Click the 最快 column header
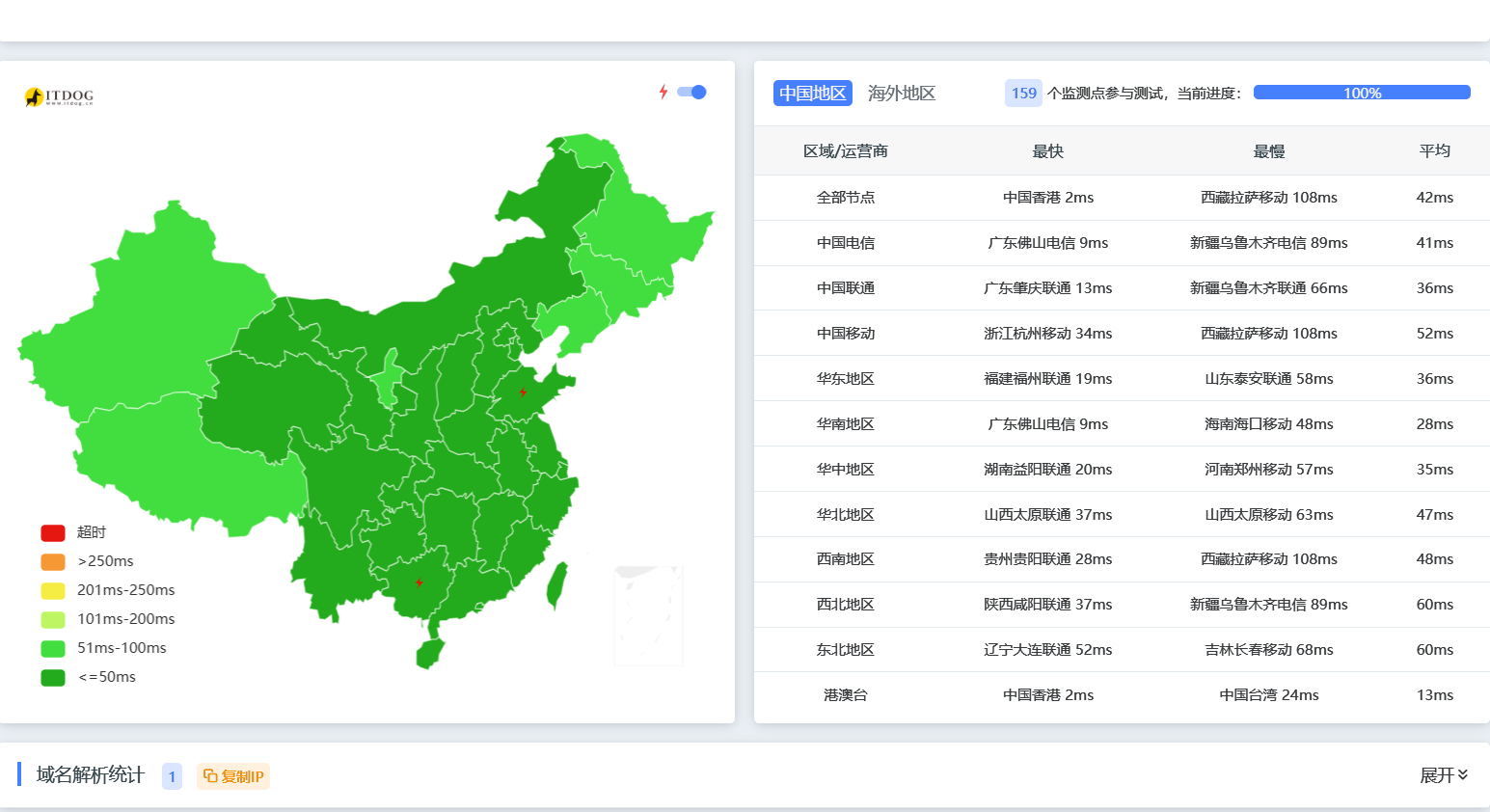 1047,151
